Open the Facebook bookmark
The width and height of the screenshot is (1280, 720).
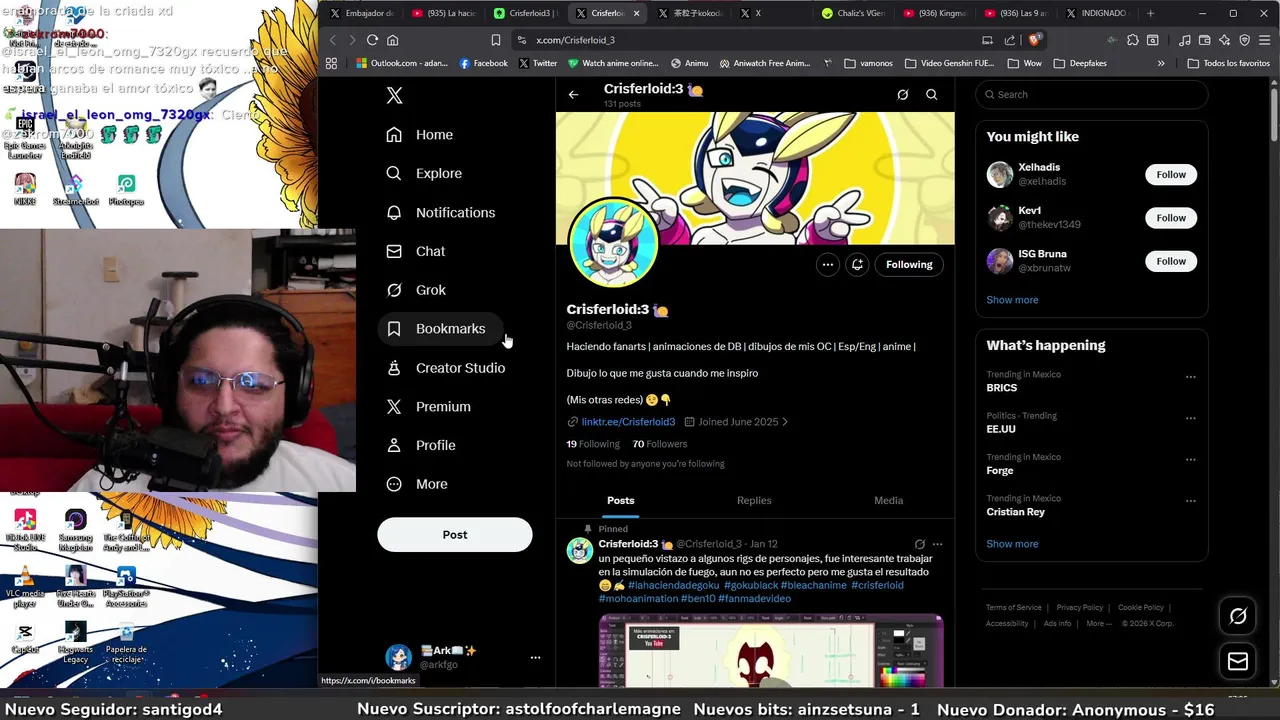click(x=483, y=63)
